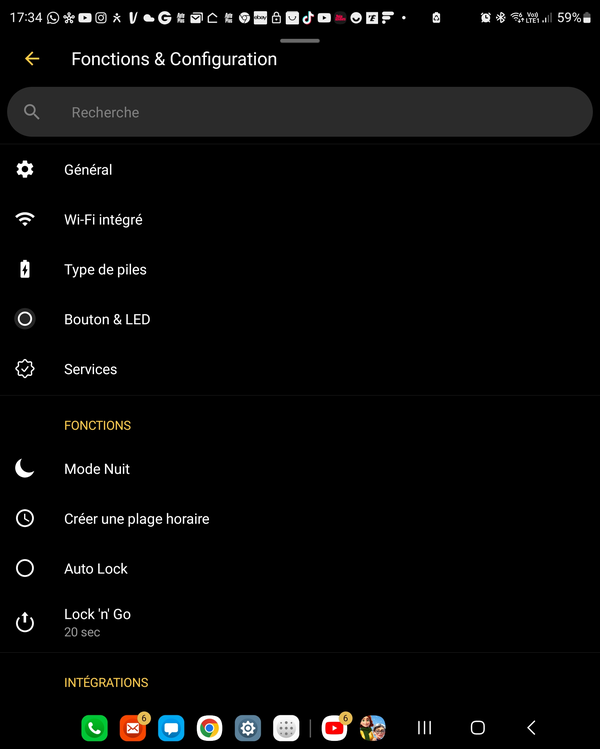This screenshot has width=600, height=749.
Task: Click the Recherche search field
Action: coord(300,112)
